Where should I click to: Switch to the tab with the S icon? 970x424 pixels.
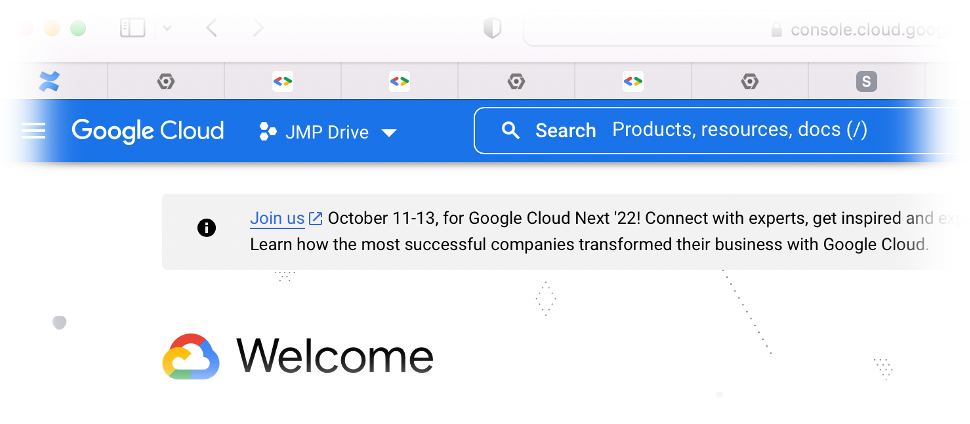866,82
